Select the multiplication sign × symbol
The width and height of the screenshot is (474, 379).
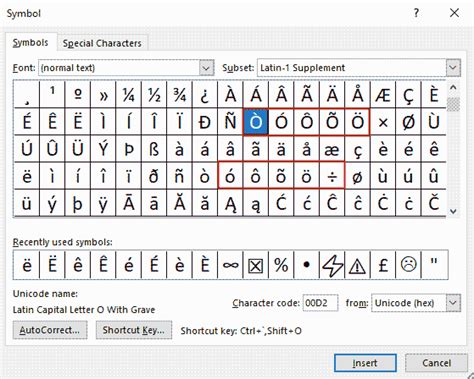(x=383, y=122)
